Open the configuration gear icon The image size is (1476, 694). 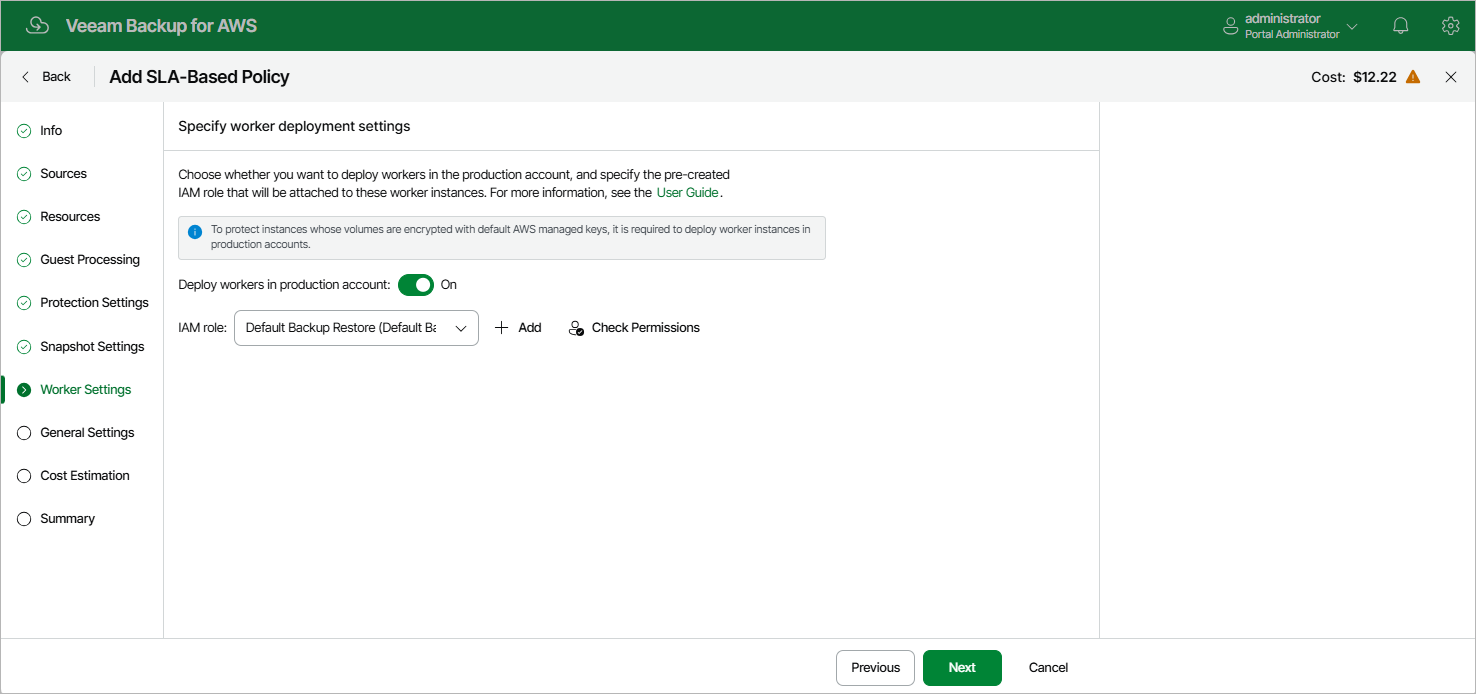1450,26
